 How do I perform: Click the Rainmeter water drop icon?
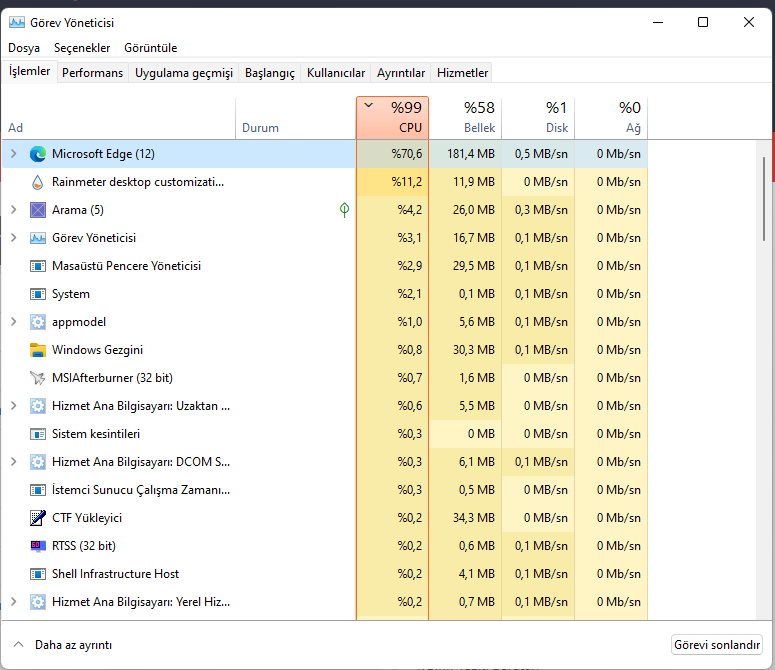[38, 182]
